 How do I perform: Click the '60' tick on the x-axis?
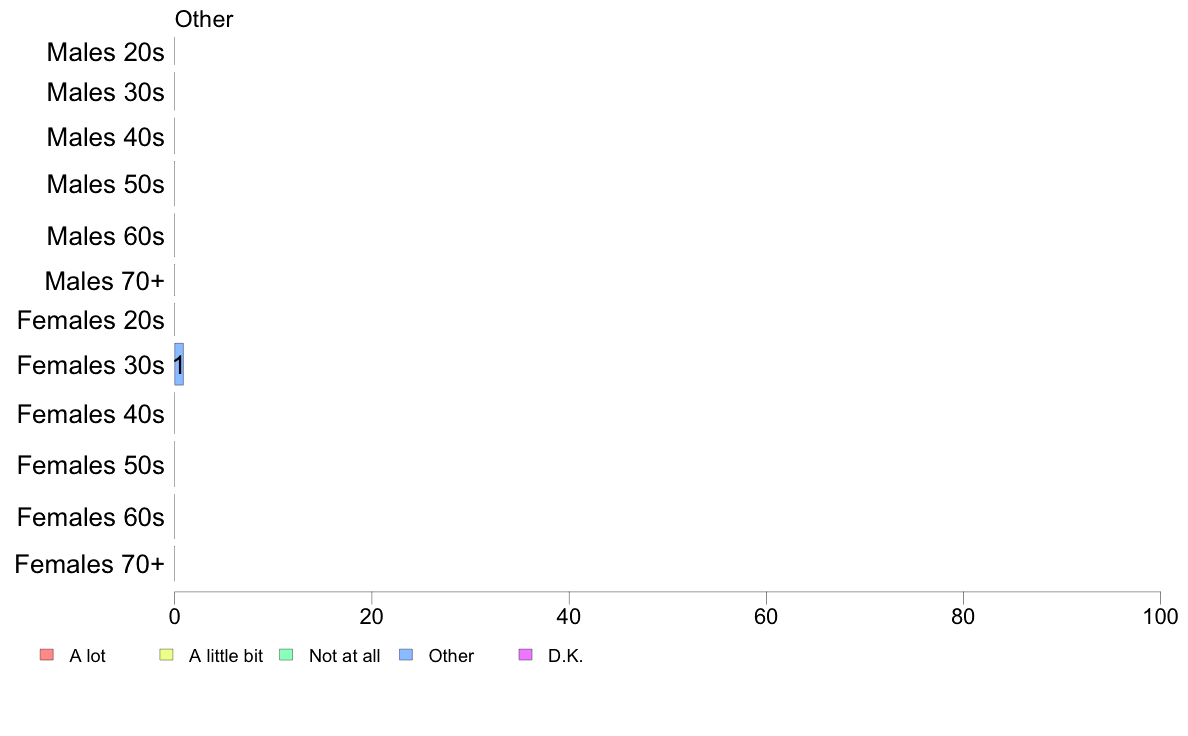click(766, 616)
